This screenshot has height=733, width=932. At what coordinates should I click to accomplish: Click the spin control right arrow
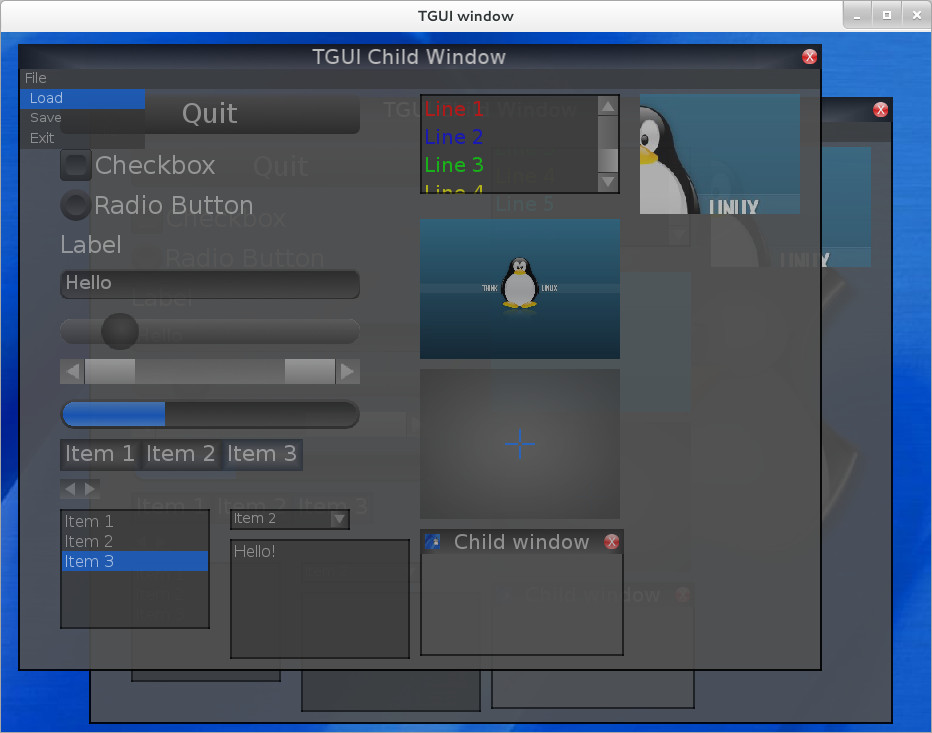pyautogui.click(x=90, y=489)
